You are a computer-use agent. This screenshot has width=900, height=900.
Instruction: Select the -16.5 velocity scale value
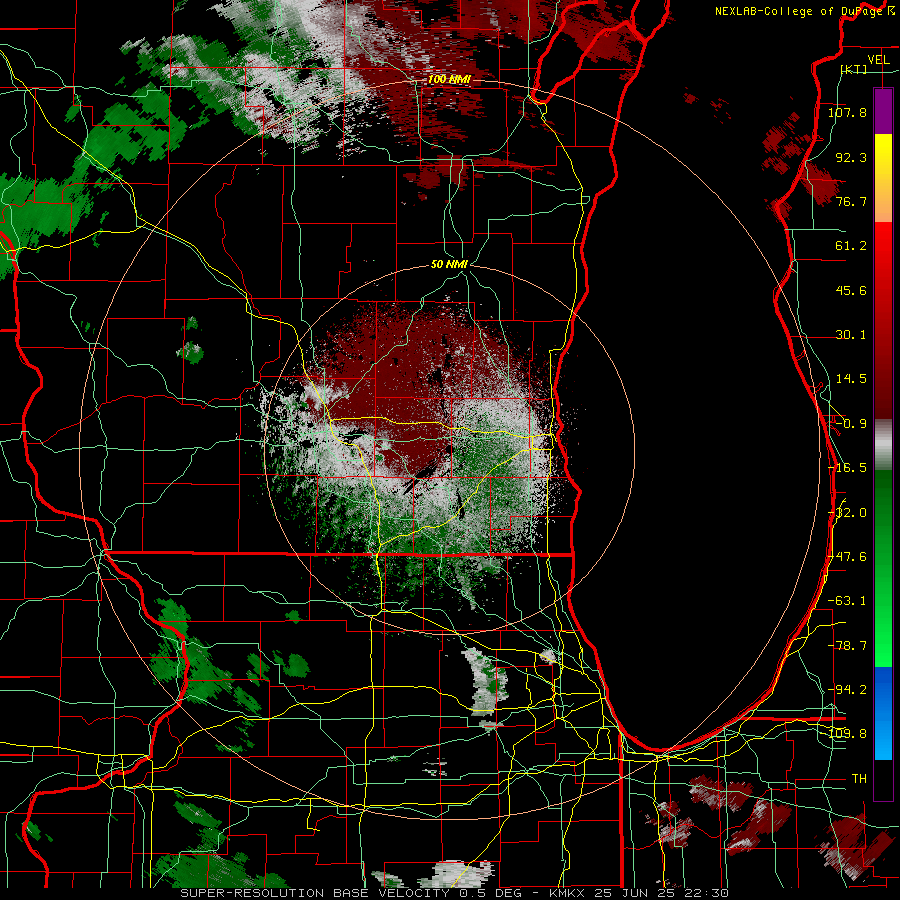847,468
